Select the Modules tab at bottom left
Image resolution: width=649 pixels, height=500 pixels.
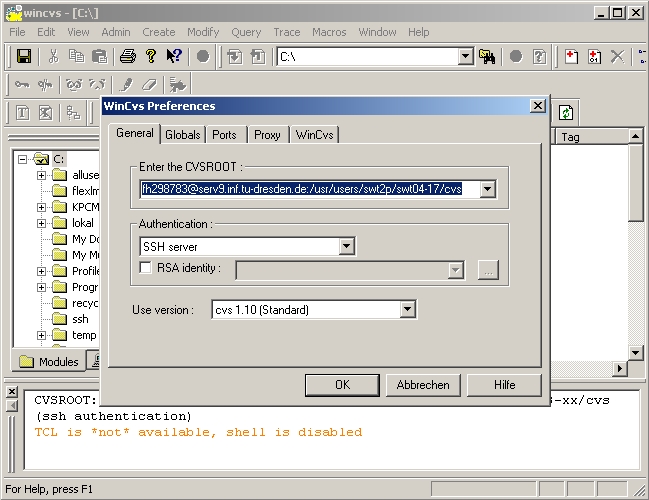[x=49, y=362]
